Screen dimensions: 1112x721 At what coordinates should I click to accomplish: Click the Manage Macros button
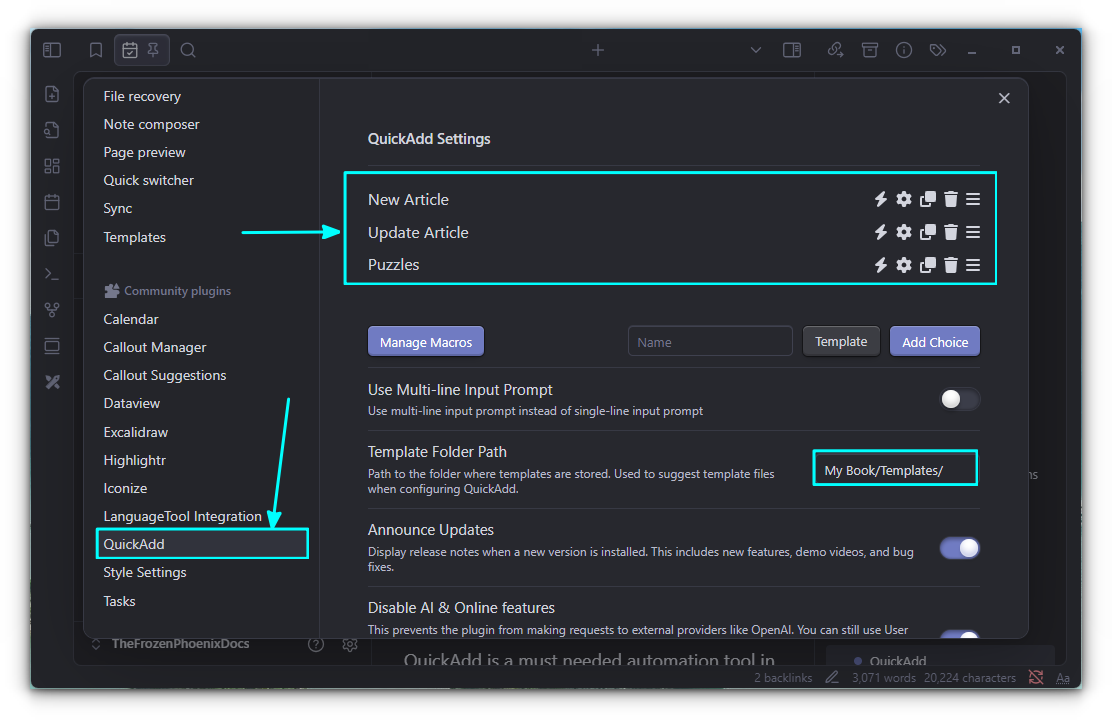tap(425, 340)
